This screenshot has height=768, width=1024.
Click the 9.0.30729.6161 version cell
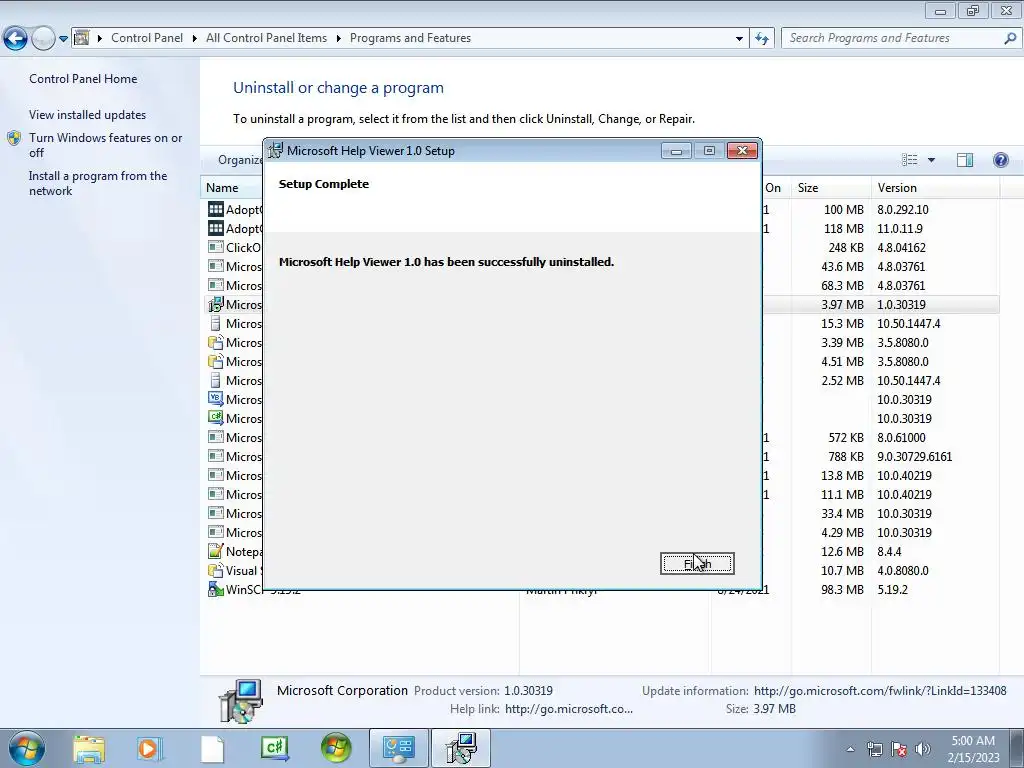pos(914,456)
